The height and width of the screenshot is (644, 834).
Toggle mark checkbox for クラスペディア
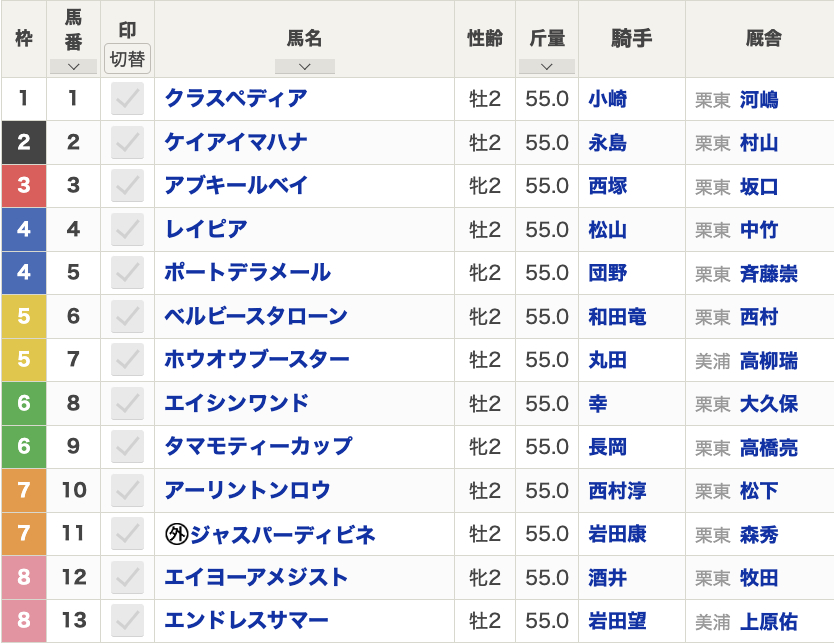[127, 99]
